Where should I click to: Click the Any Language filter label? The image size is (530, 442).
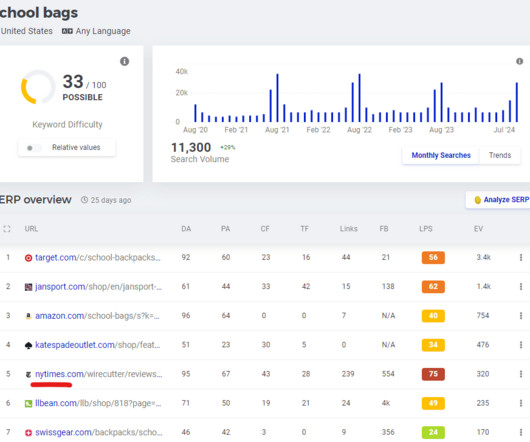103,31
